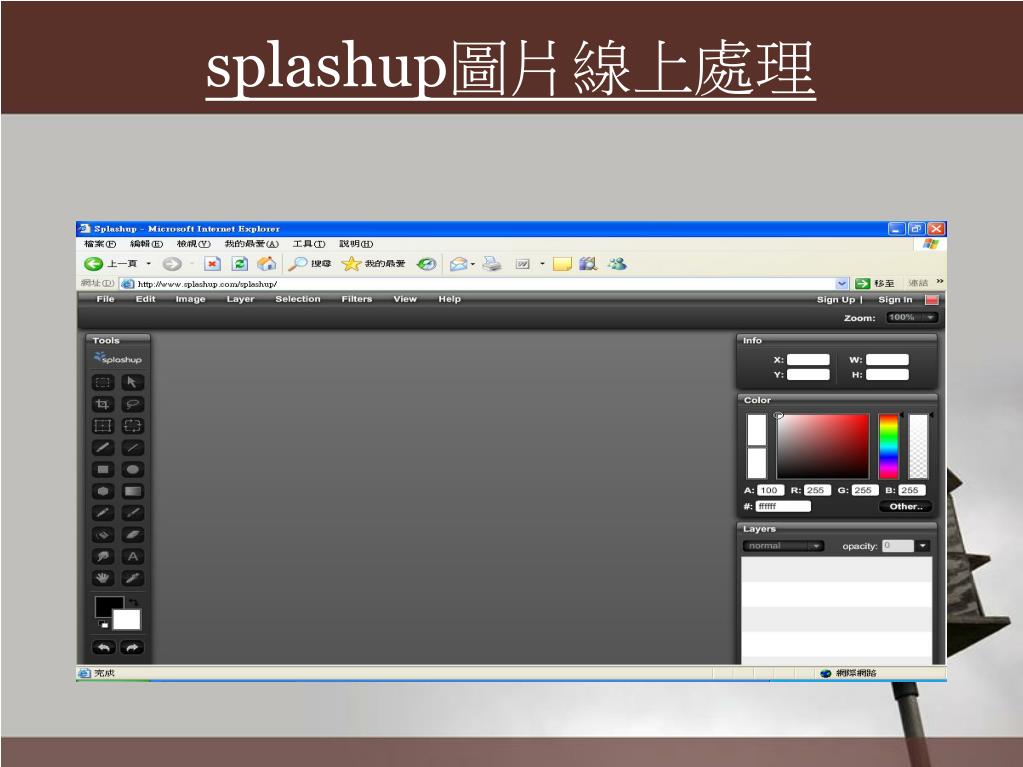Open the opacity dropdown arrow in Layers
1023x767 pixels.
click(923, 546)
